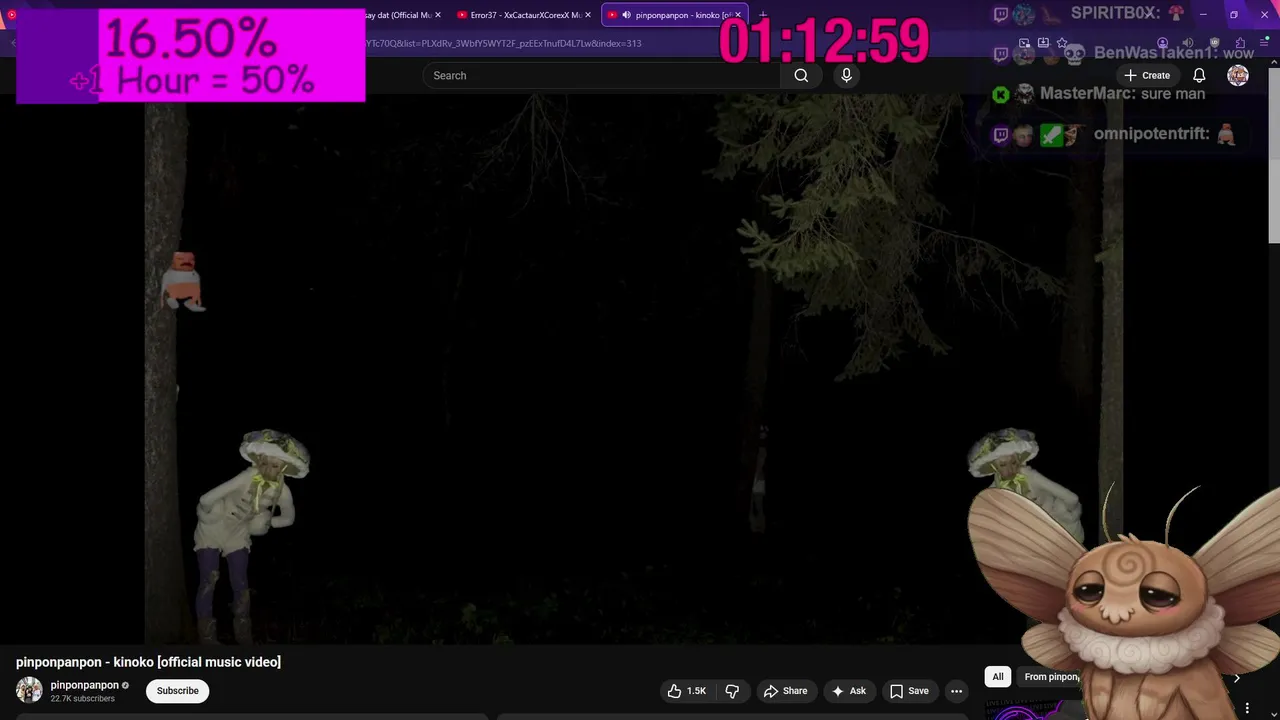
Task: Select the 'pinponpanpon - kinoko' tab
Action: tap(675, 15)
